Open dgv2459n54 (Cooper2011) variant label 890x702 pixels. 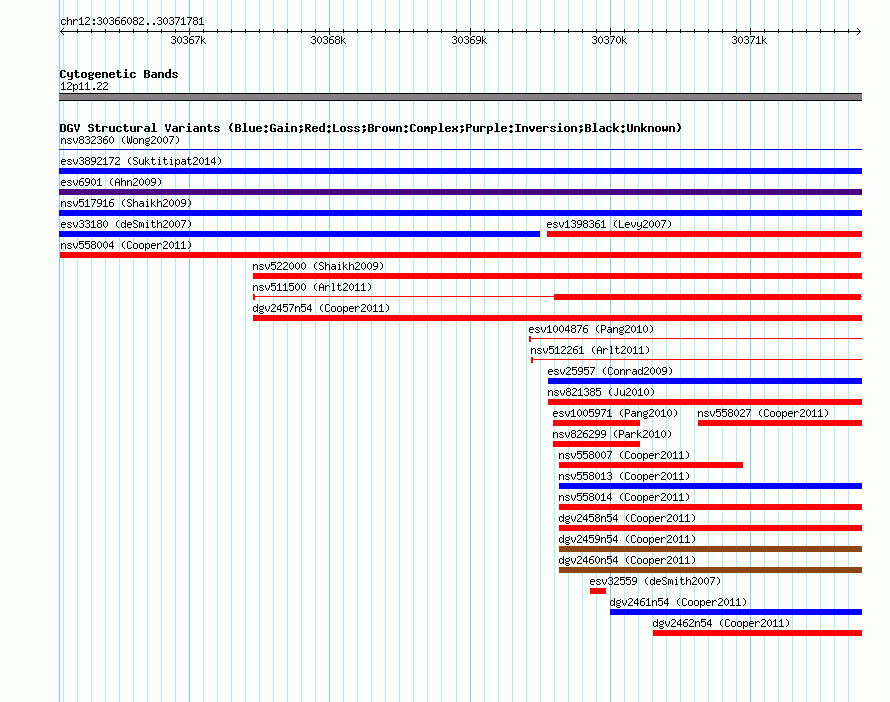[627, 539]
